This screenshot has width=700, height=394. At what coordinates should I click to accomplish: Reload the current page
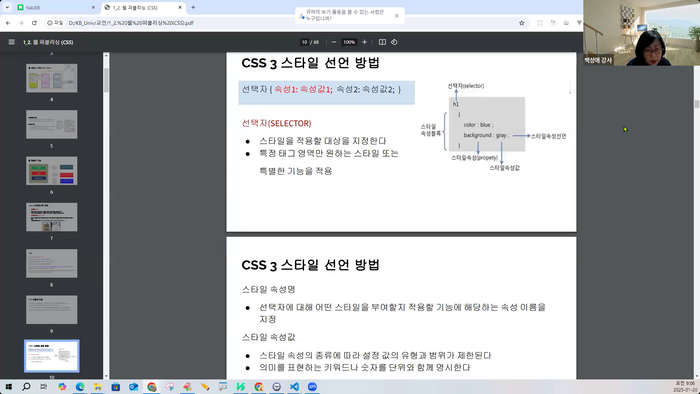coord(34,23)
